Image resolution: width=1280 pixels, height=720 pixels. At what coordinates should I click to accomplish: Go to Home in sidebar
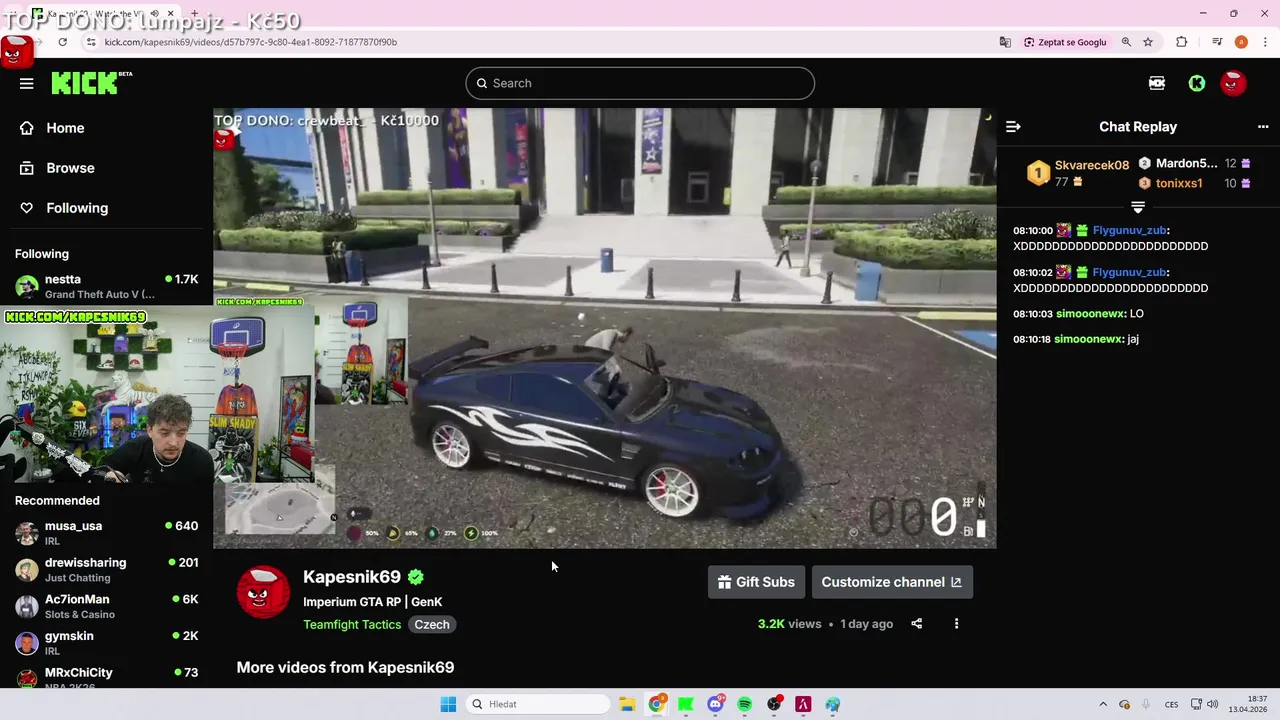click(65, 128)
